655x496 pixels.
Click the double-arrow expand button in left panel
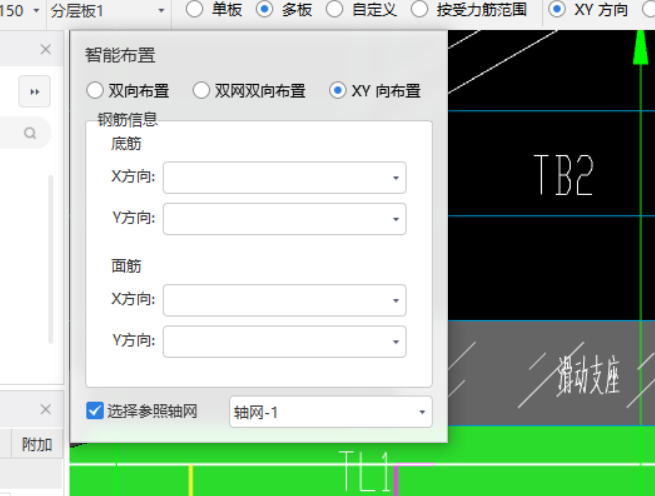click(35, 92)
